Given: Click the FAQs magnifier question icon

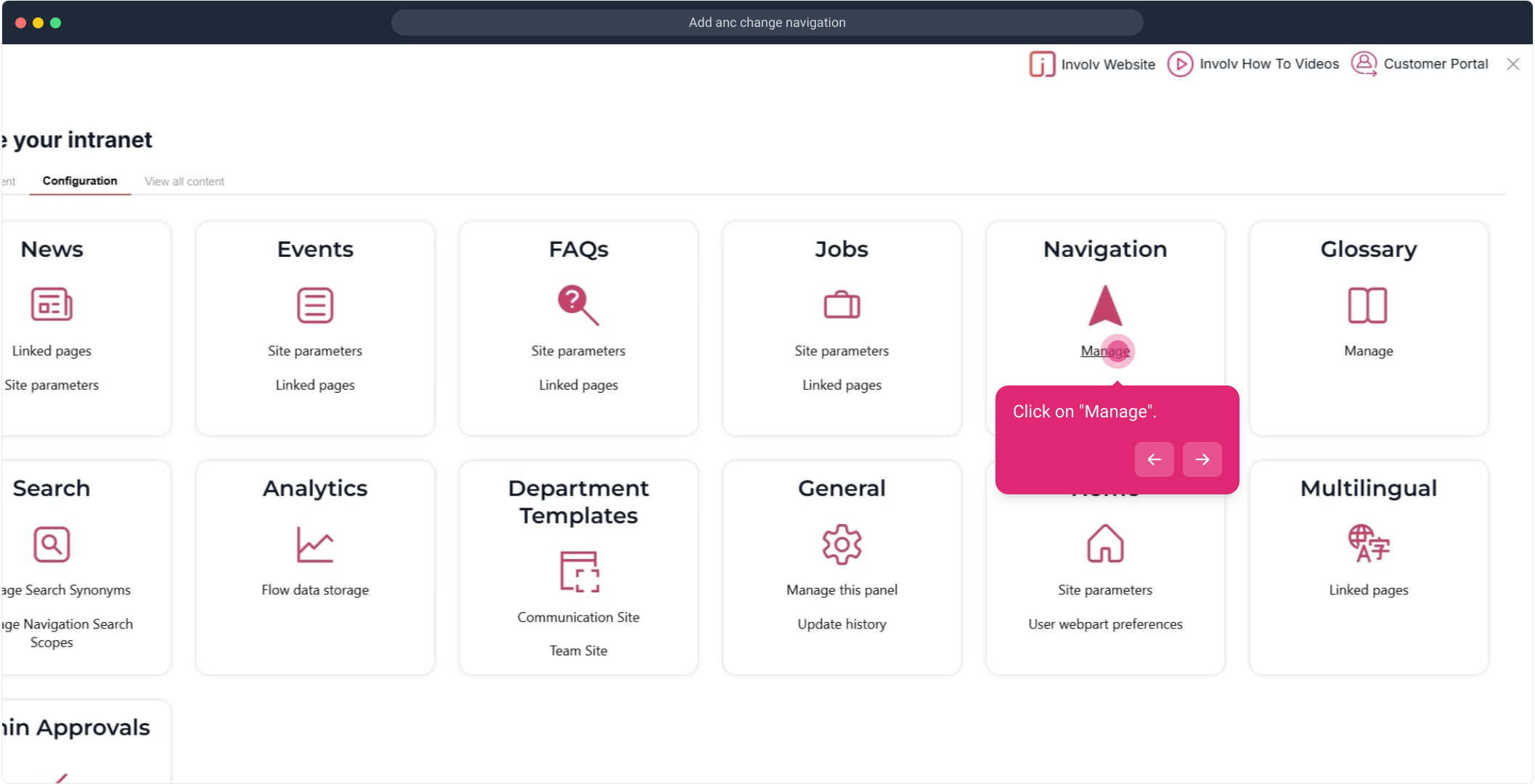Looking at the screenshot, I should point(578,305).
